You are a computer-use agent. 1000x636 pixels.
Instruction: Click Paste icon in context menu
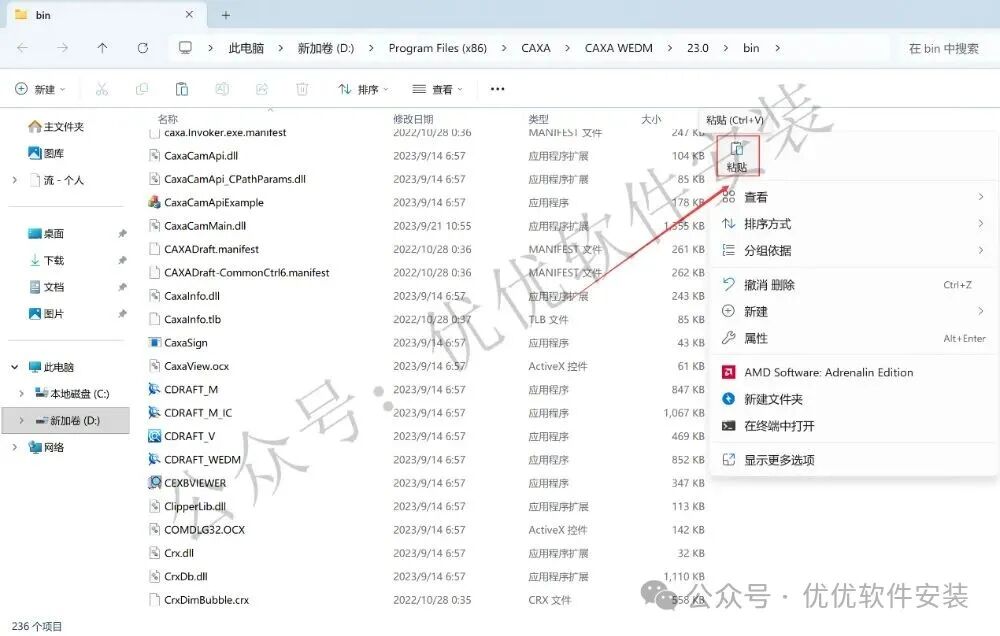737,155
